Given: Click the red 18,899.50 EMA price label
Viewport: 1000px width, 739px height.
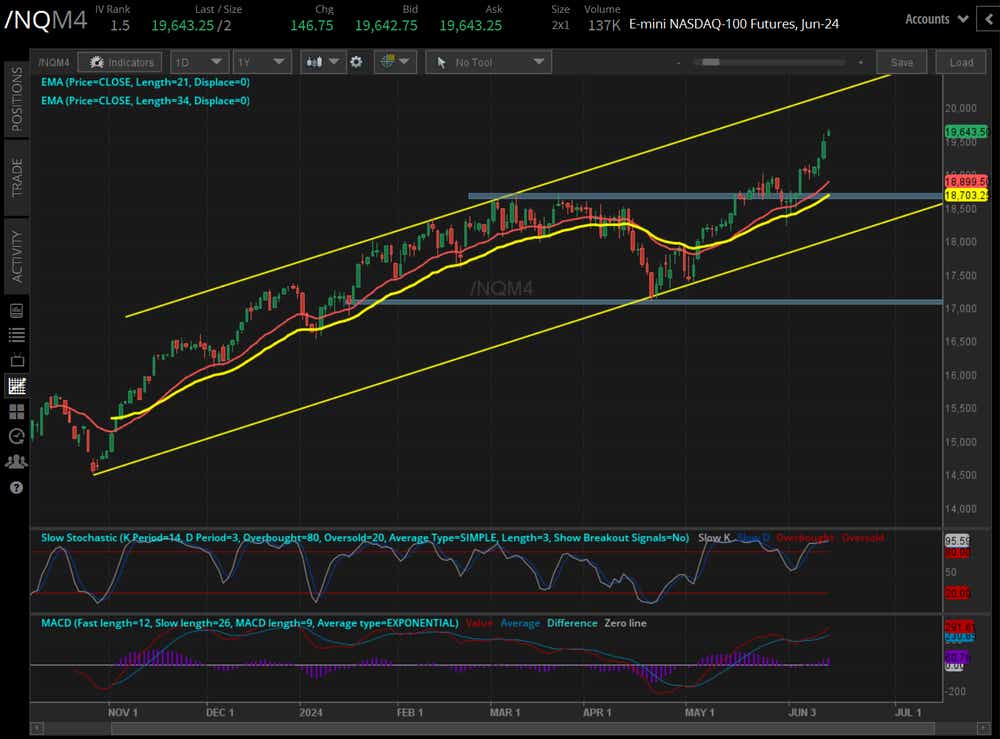Looking at the screenshot, I should pos(966,182).
